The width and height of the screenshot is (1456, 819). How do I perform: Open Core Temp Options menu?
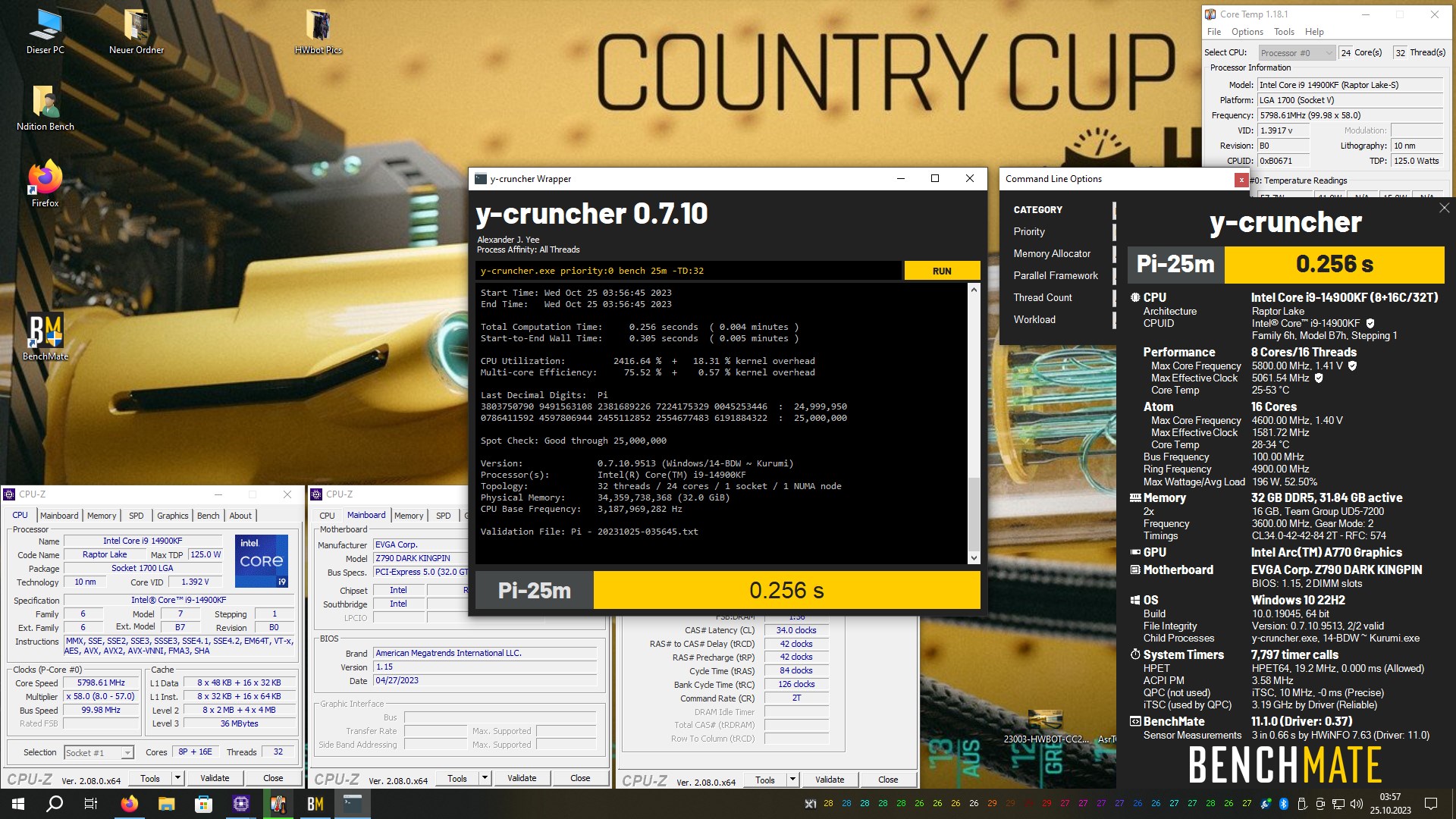(1247, 32)
